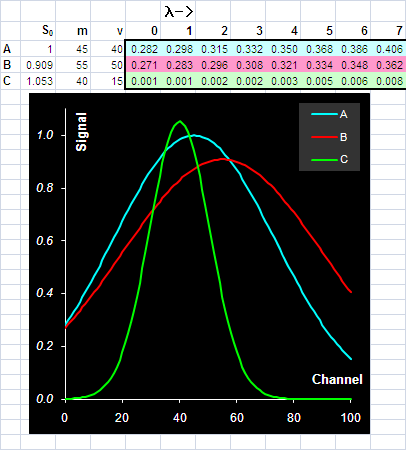
Task: Select cell 0.282 in row A
Action: point(143,49)
